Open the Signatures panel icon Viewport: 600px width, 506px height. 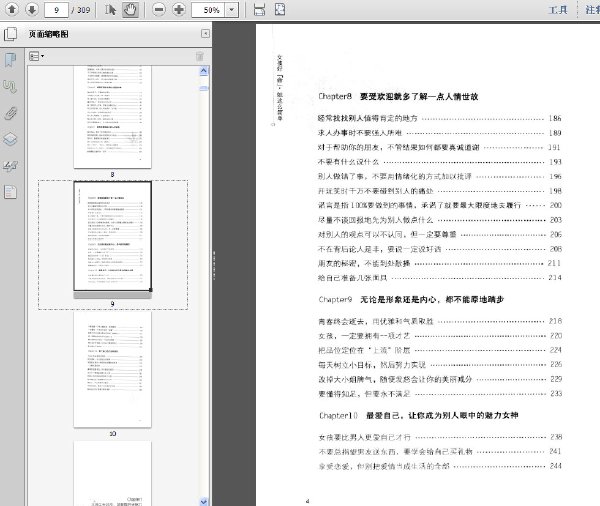point(10,166)
